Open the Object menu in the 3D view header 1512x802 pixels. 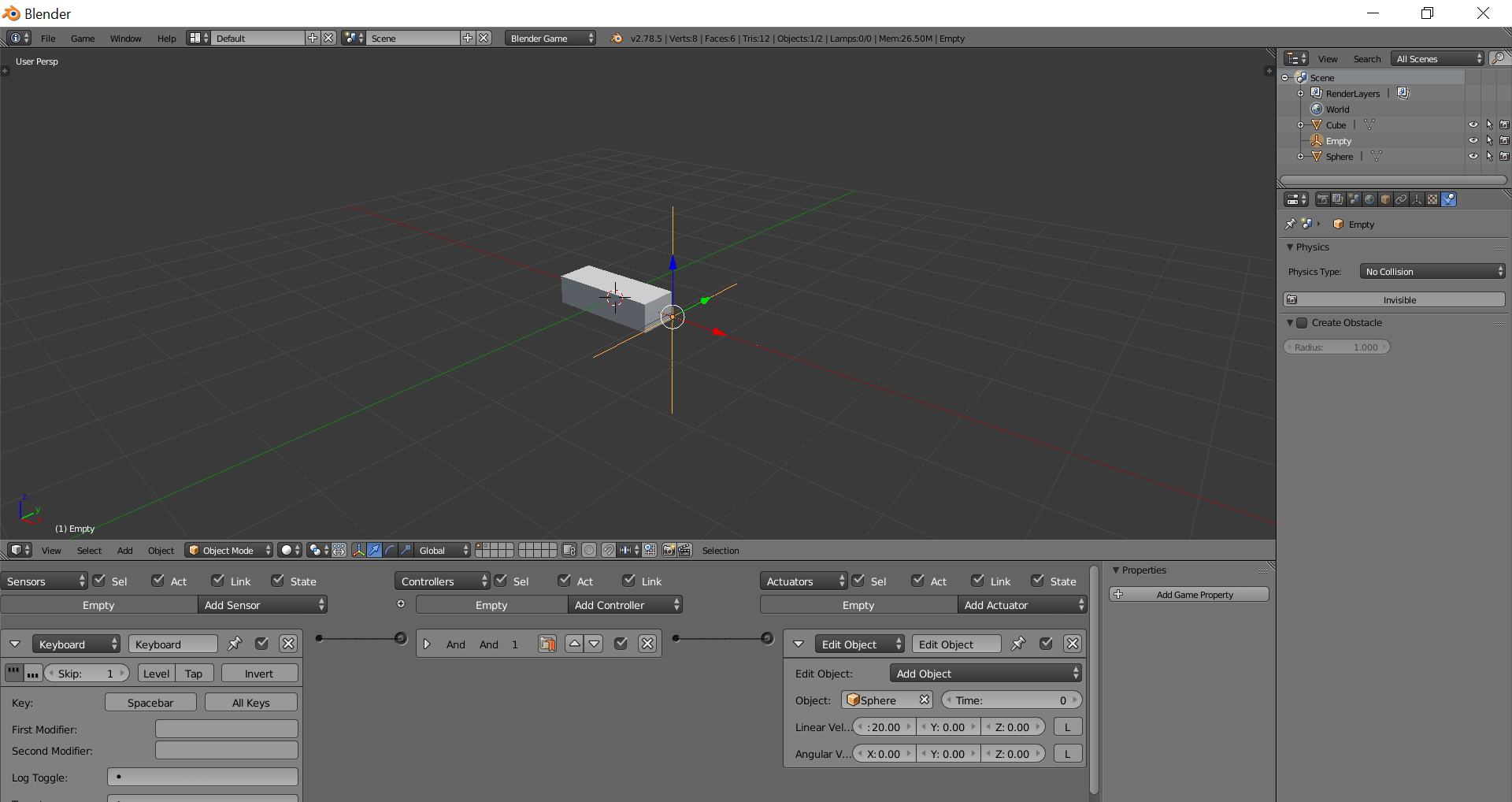(x=161, y=550)
